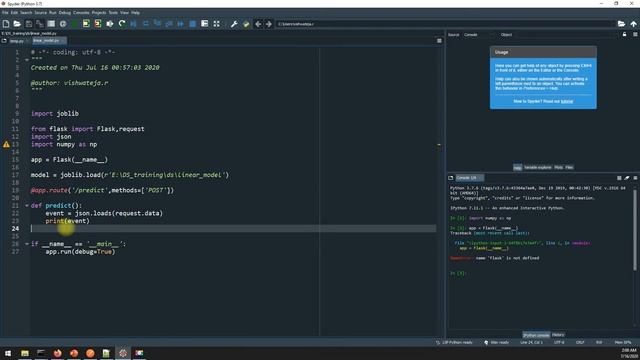Viewport: 640px width, 360px height.
Task: Change to parent directory up arrow
Action: point(633,24)
